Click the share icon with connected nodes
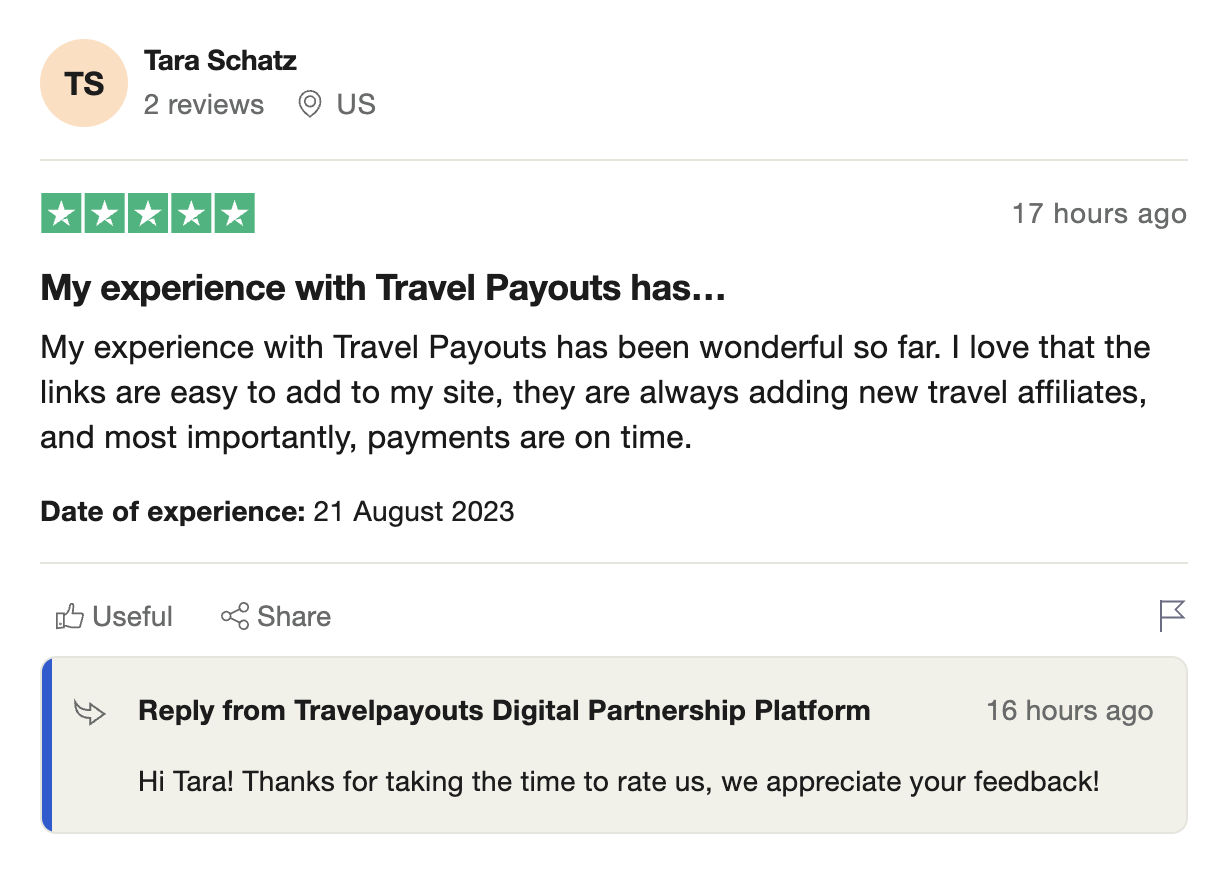 [x=235, y=617]
